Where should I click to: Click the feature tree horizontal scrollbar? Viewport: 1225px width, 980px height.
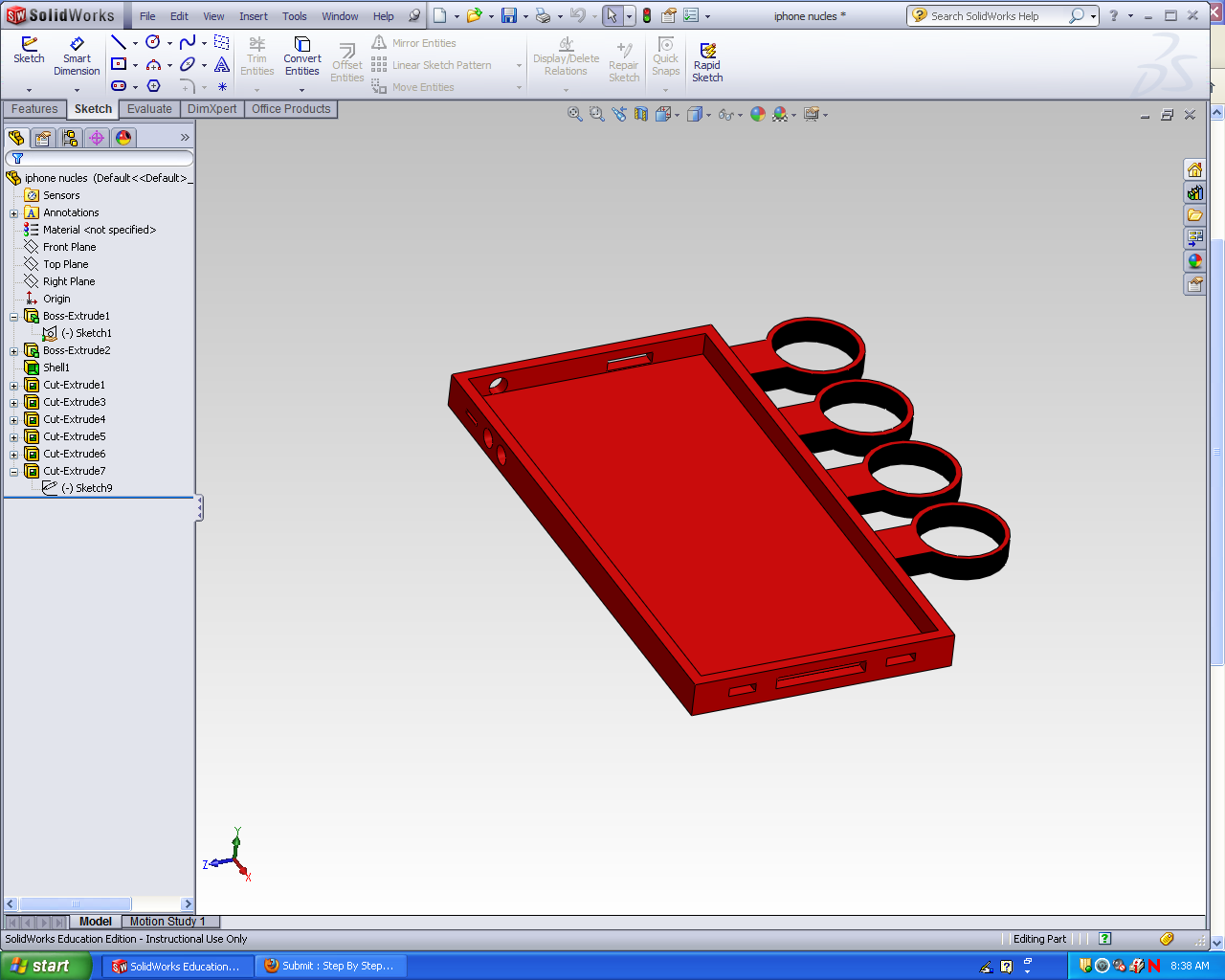point(100,903)
